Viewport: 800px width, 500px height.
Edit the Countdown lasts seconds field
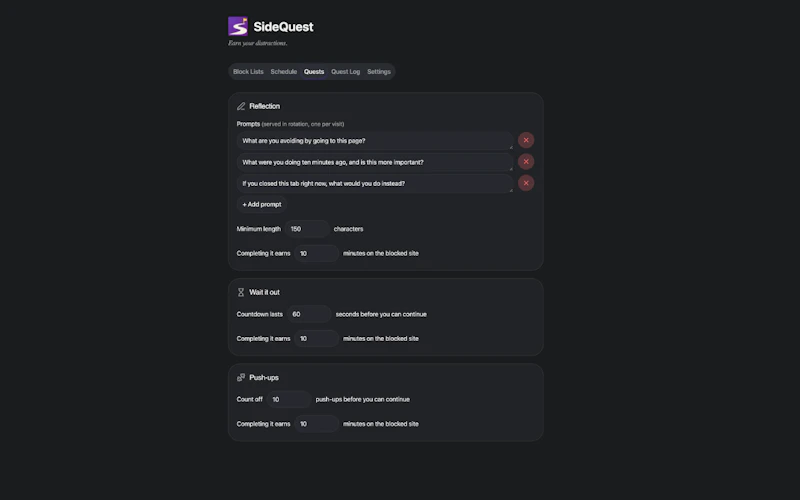309,314
